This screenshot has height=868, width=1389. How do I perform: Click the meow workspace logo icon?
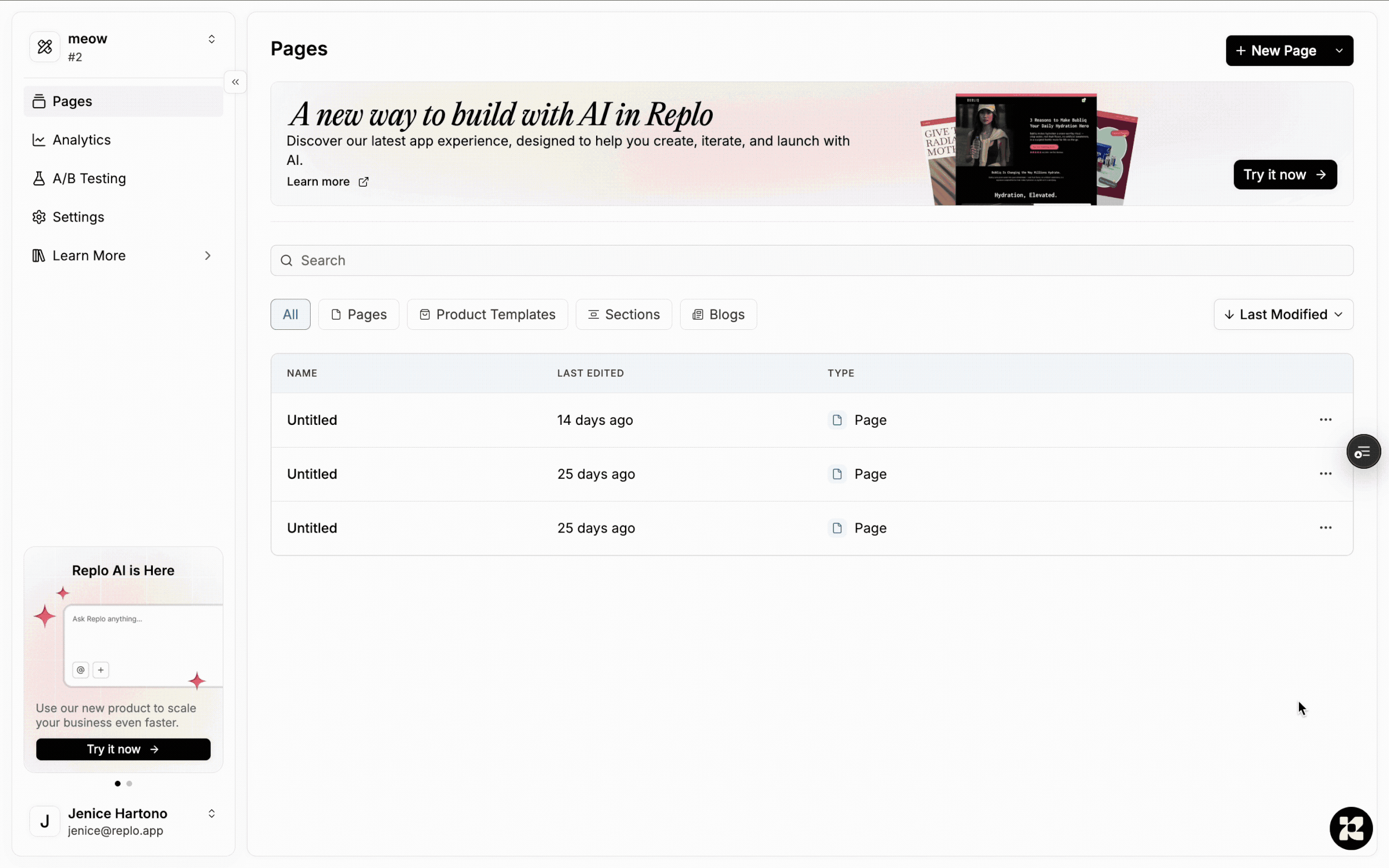[x=45, y=47]
